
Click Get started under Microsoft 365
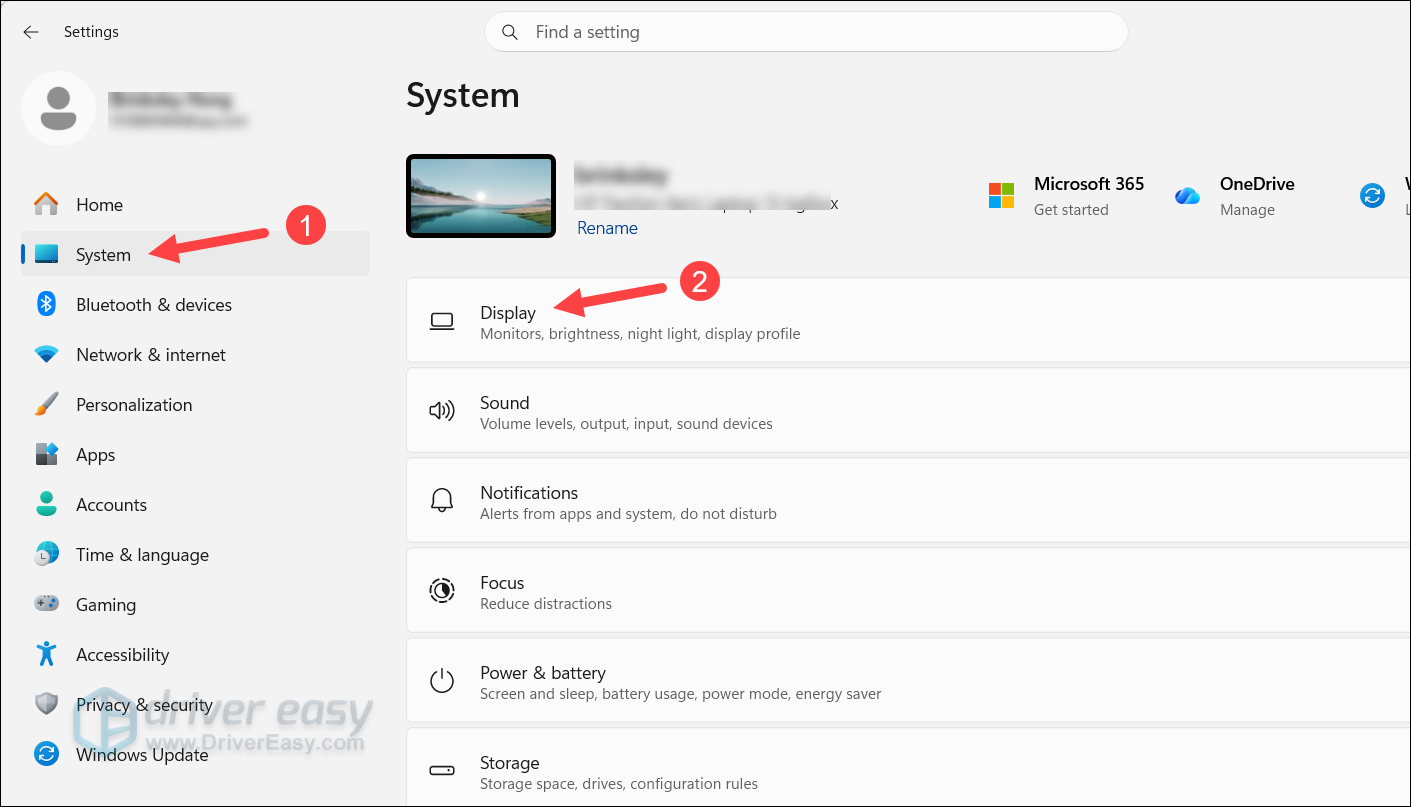click(x=1071, y=210)
